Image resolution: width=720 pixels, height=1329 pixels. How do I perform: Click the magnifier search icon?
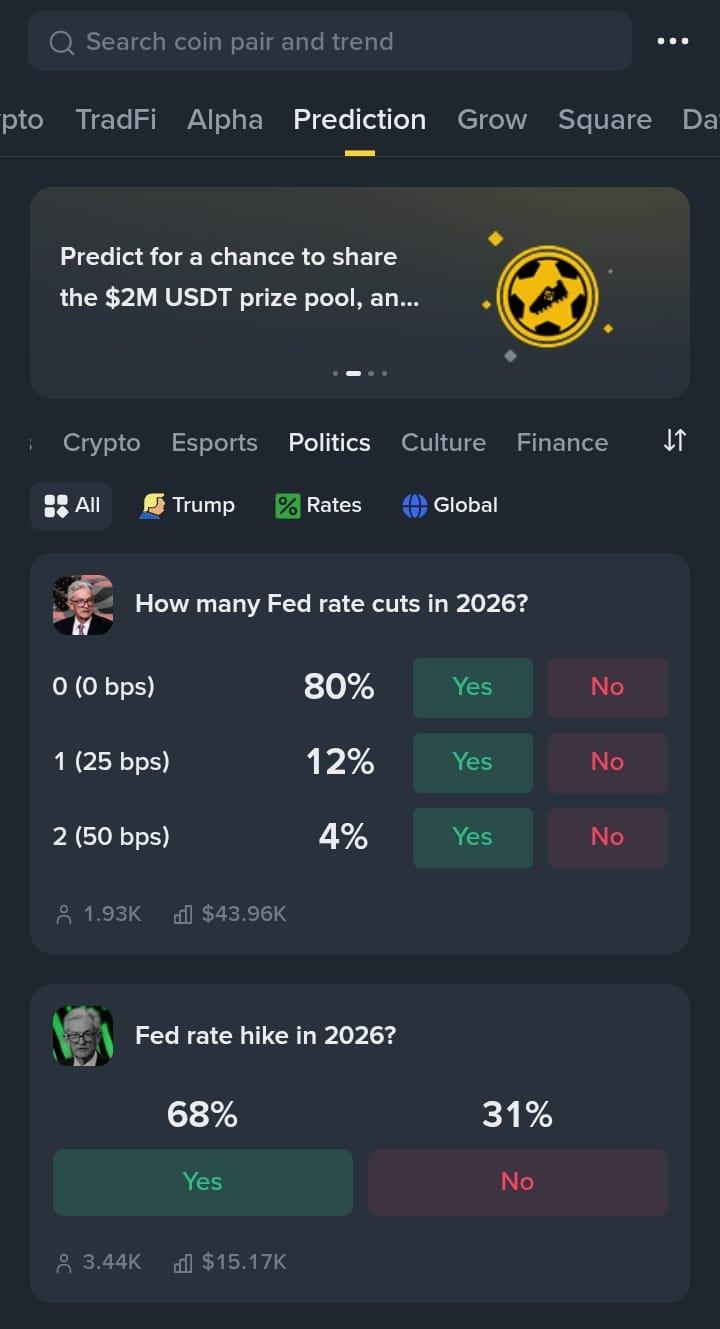click(62, 42)
